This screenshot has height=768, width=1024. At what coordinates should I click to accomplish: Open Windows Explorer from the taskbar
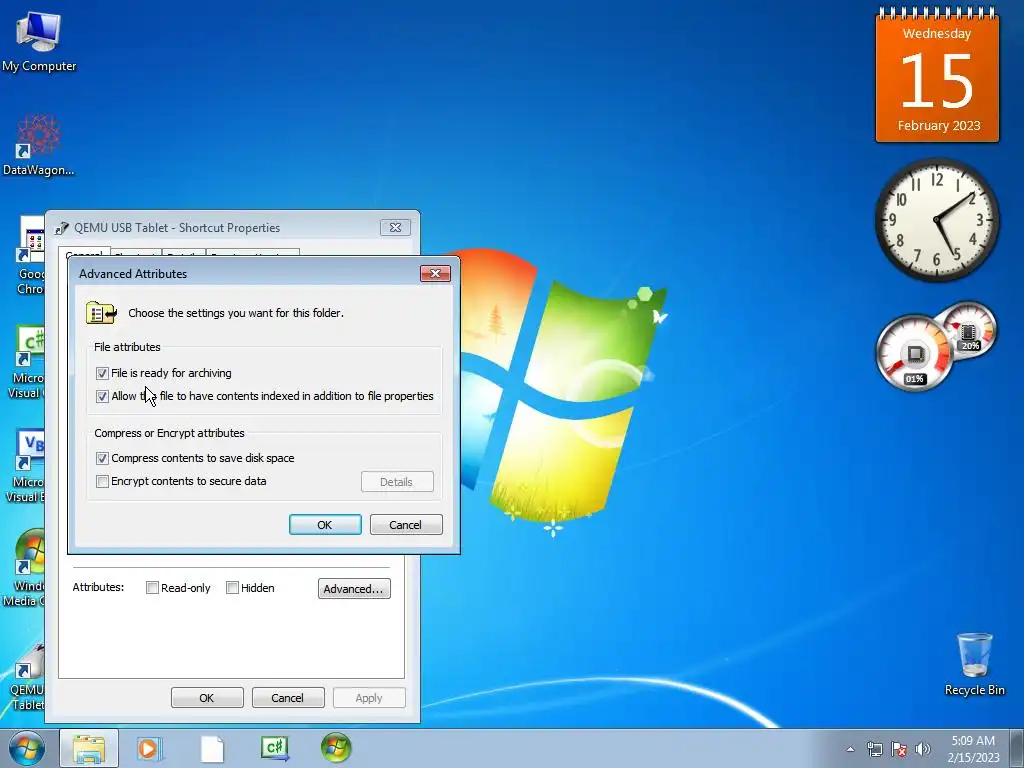click(89, 748)
